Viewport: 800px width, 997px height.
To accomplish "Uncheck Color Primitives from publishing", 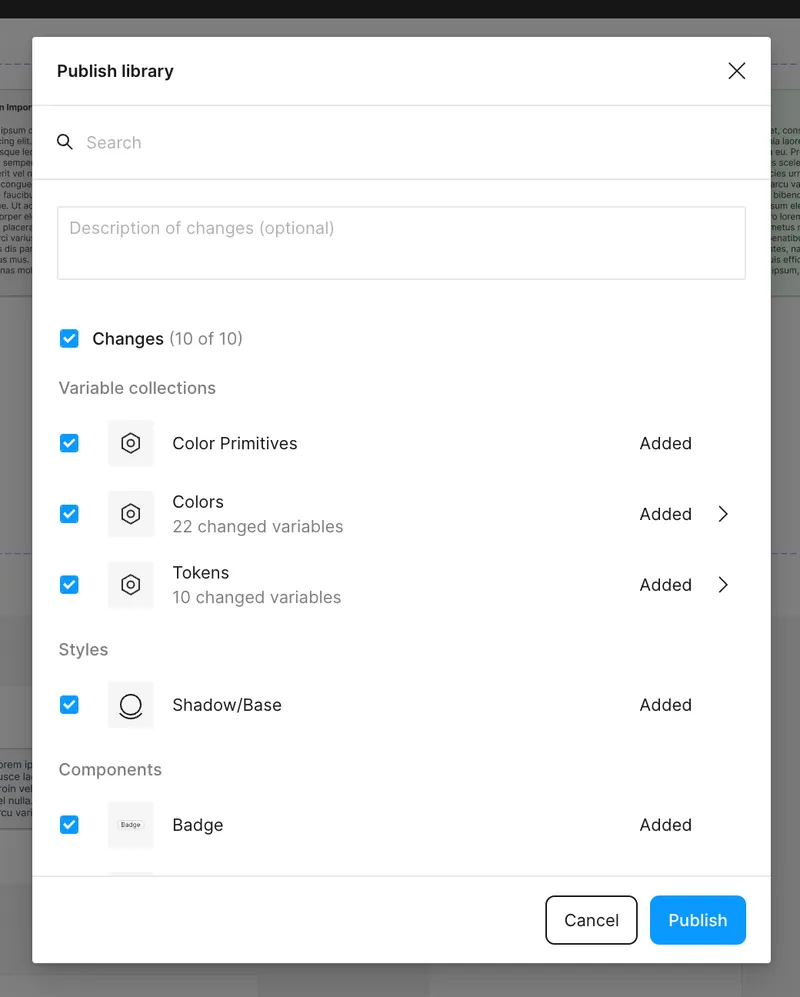I will pos(69,443).
